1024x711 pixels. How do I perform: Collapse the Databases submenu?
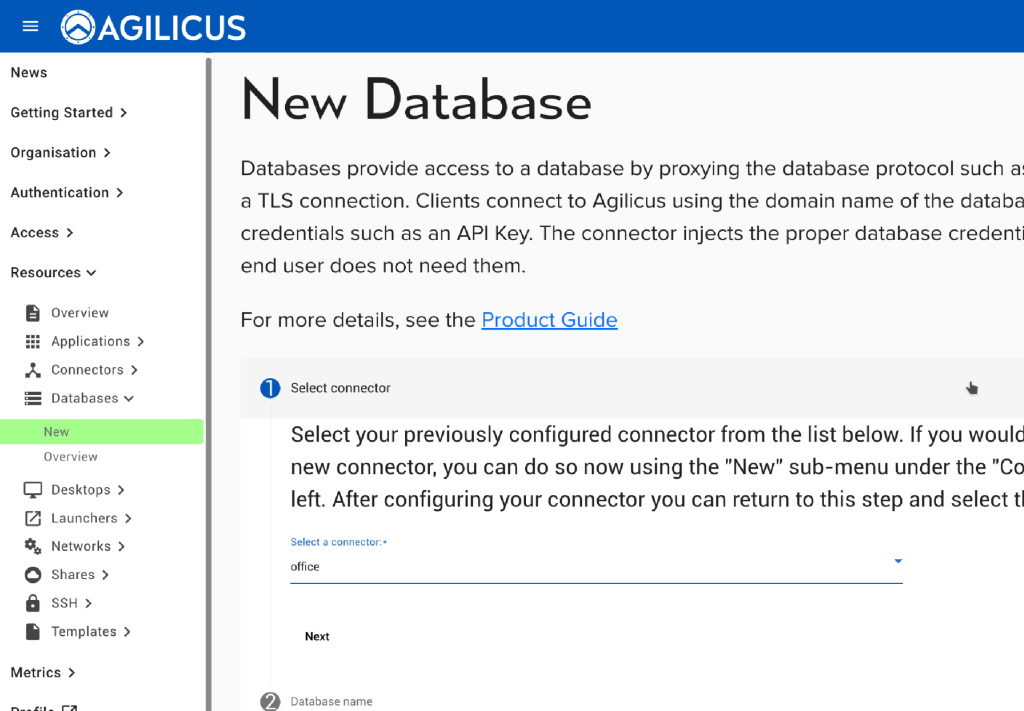(x=92, y=398)
